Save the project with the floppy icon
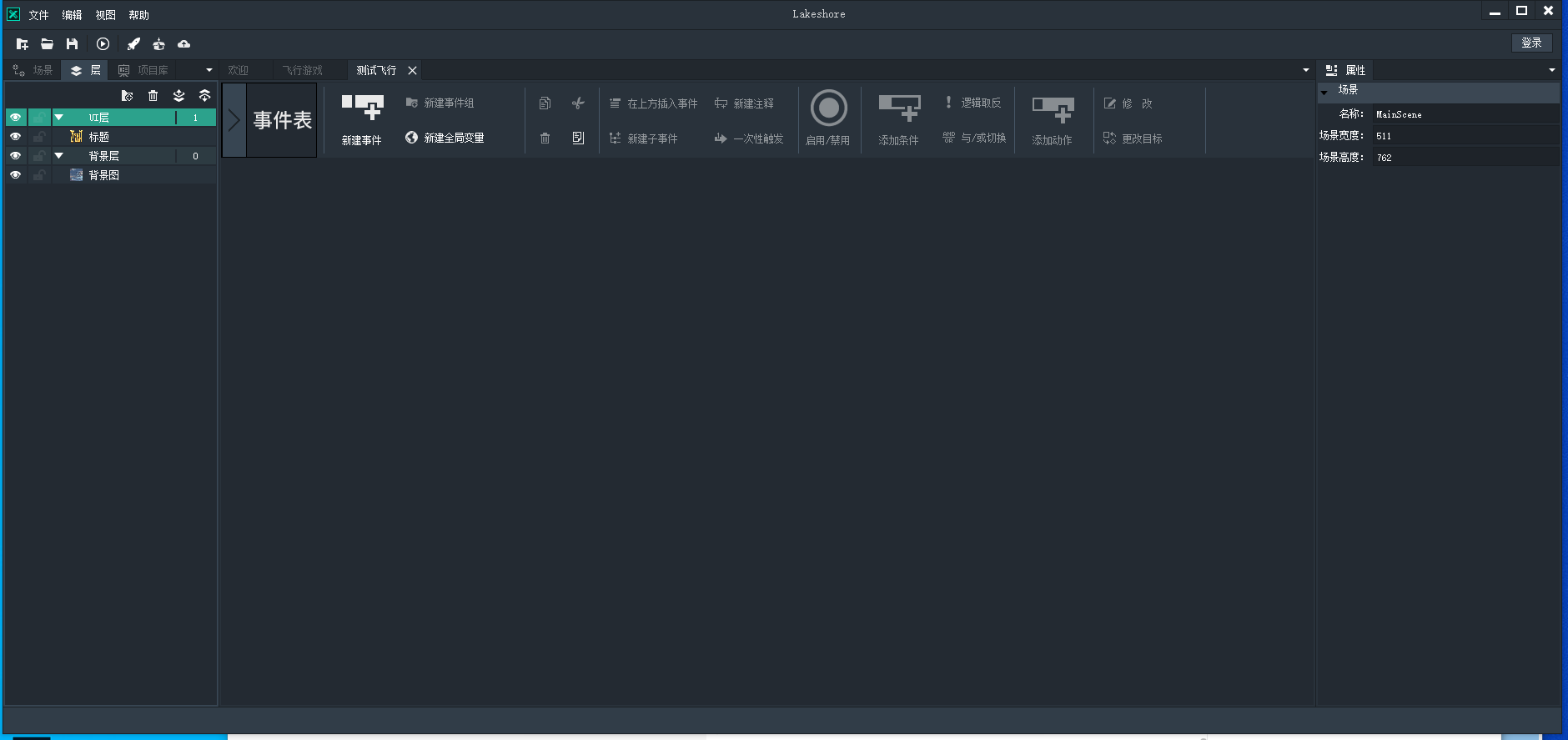Screen dimensions: 1568x740 [73, 44]
